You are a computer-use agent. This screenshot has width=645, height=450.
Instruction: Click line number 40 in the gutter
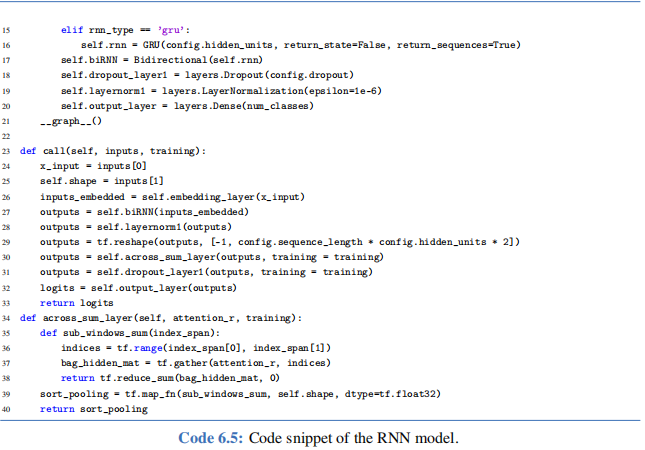[9, 408]
